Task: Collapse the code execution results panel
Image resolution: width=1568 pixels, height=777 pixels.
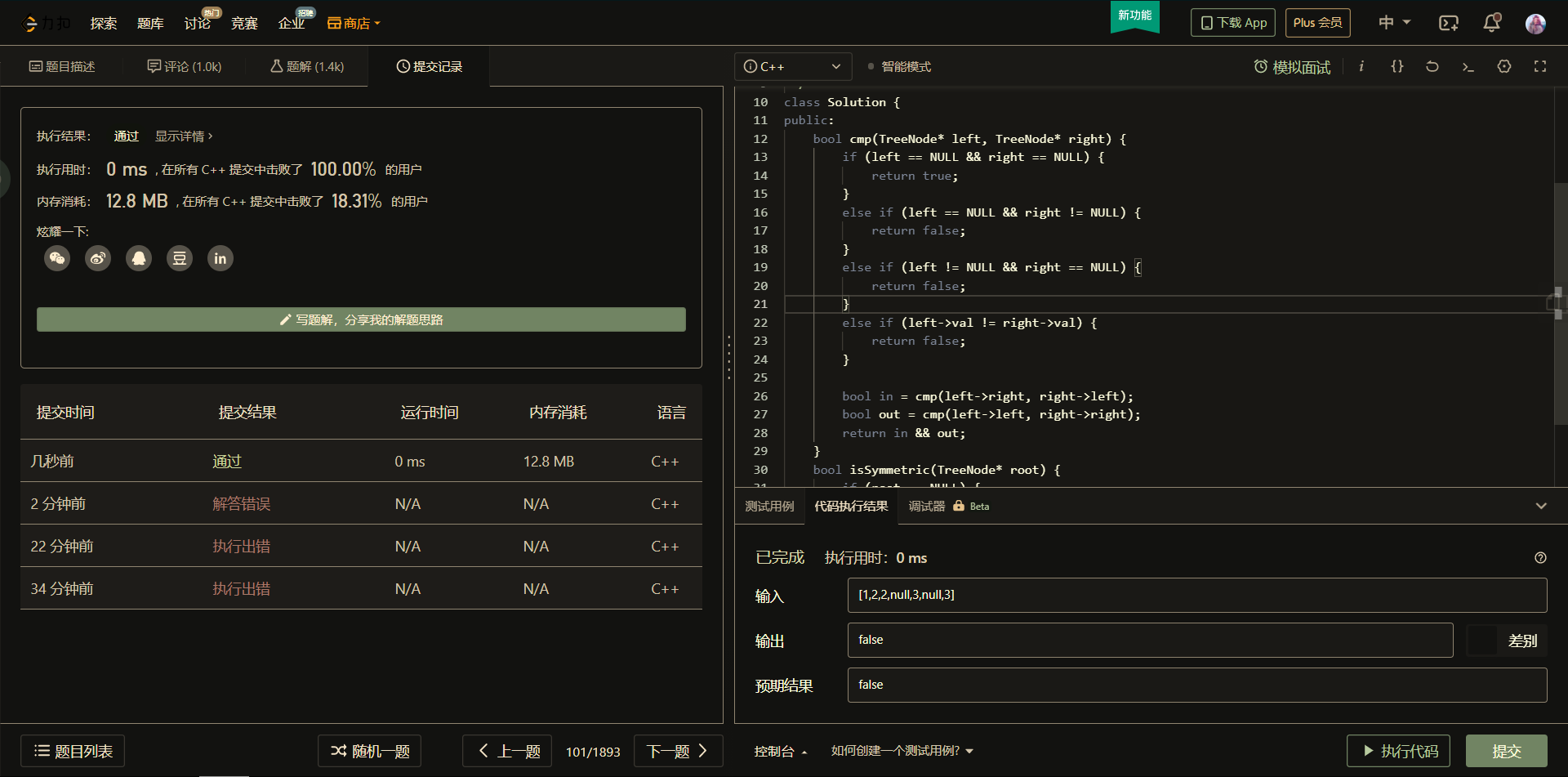Action: [x=1540, y=506]
